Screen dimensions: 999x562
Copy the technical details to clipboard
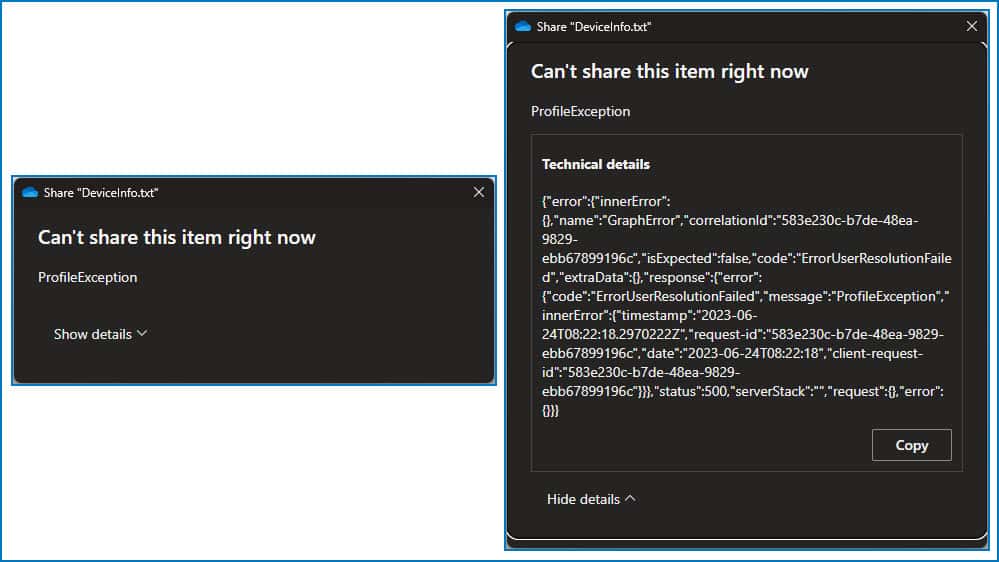point(911,445)
